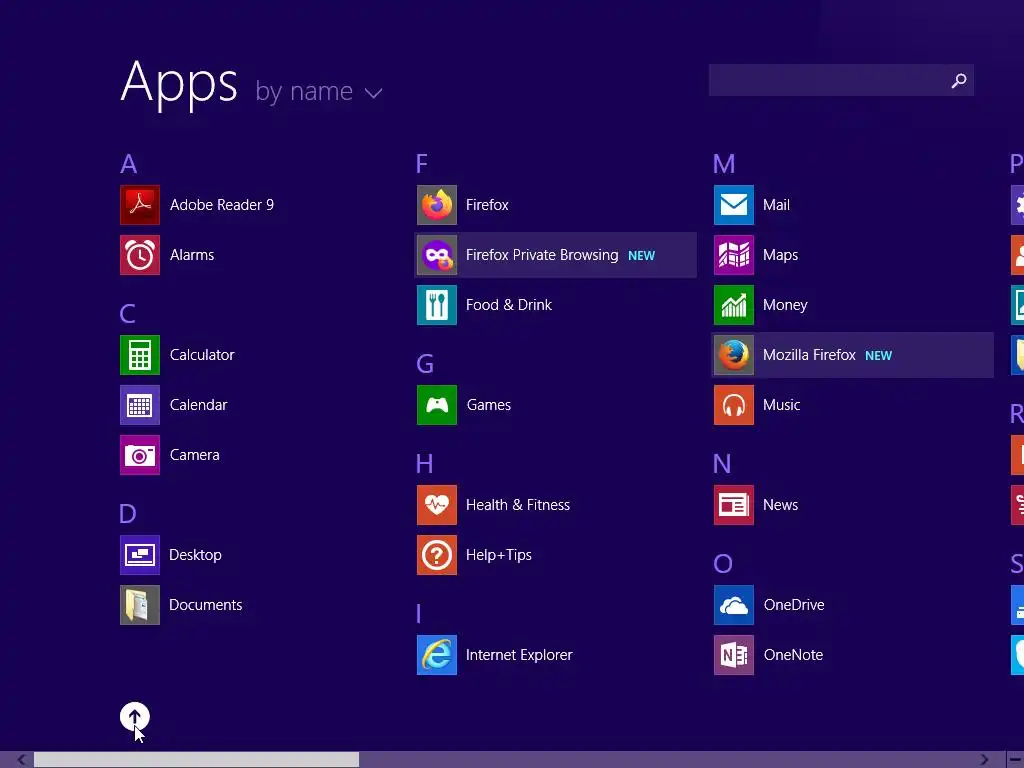Click the 'Apps' heading text
The width and height of the screenshot is (1024, 768).
[179, 84]
